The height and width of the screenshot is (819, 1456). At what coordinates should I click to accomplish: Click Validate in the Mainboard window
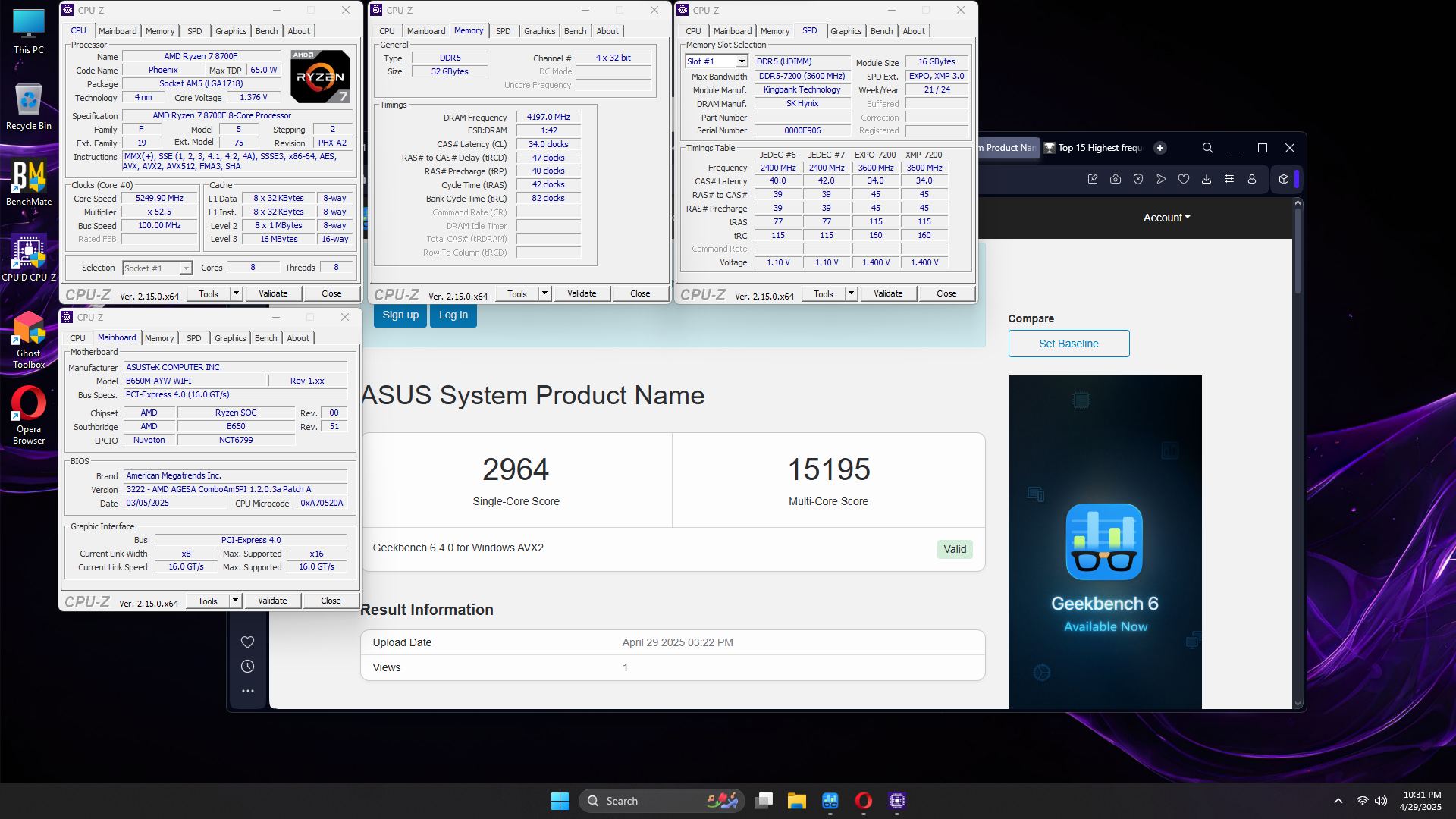[x=272, y=601]
